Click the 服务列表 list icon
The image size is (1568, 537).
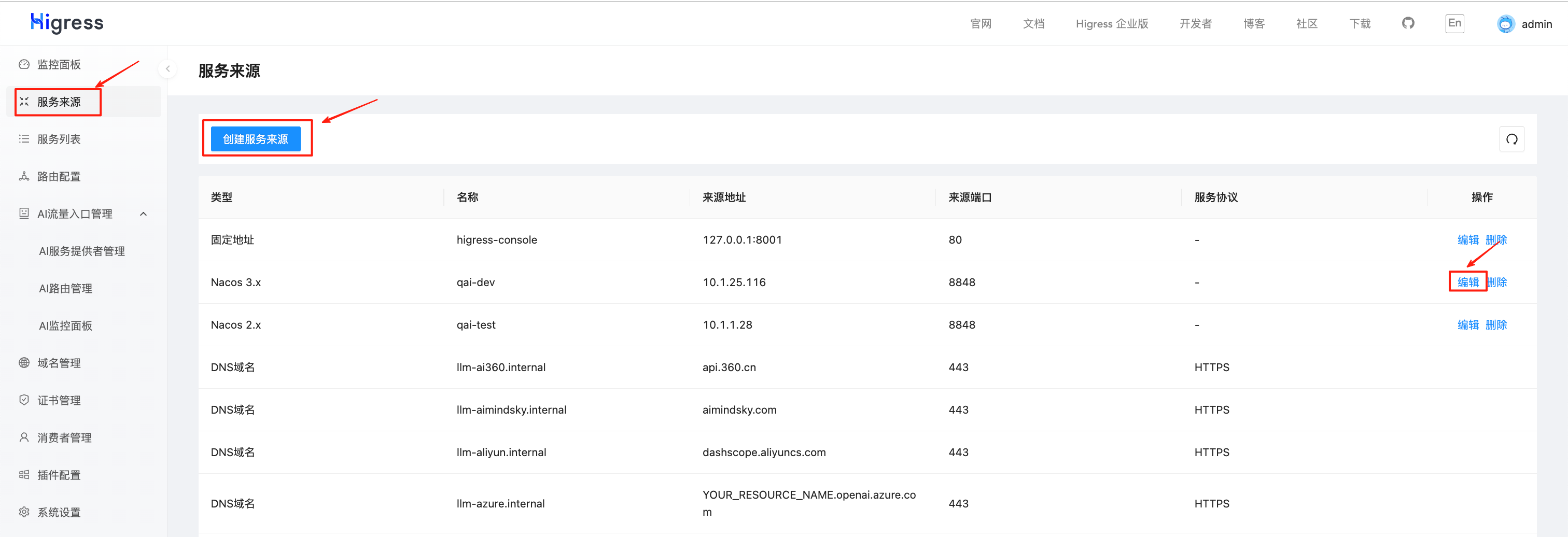pyautogui.click(x=24, y=139)
